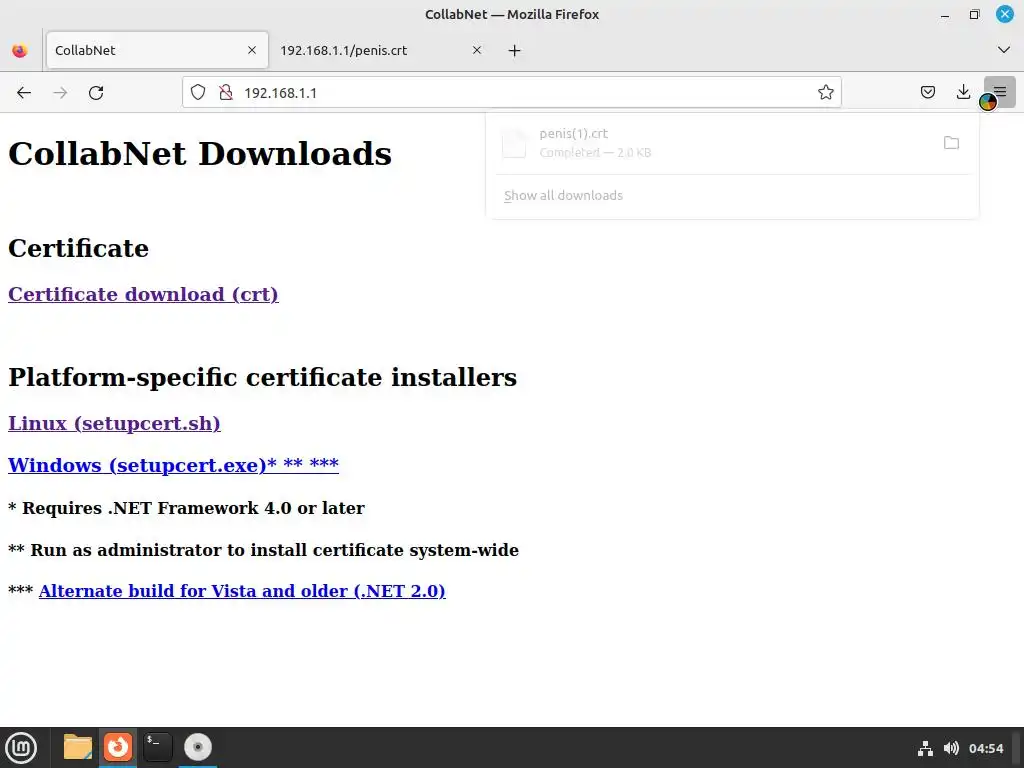This screenshot has height=768, width=1024.
Task: Save the page to Pocket
Action: 927,93
